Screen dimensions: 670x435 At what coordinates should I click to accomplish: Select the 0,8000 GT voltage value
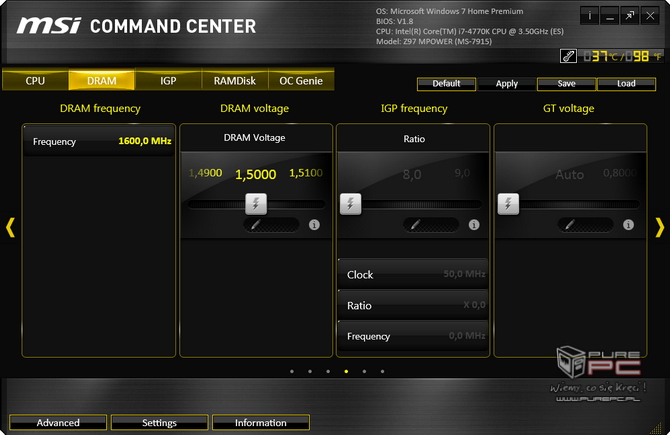pos(620,173)
